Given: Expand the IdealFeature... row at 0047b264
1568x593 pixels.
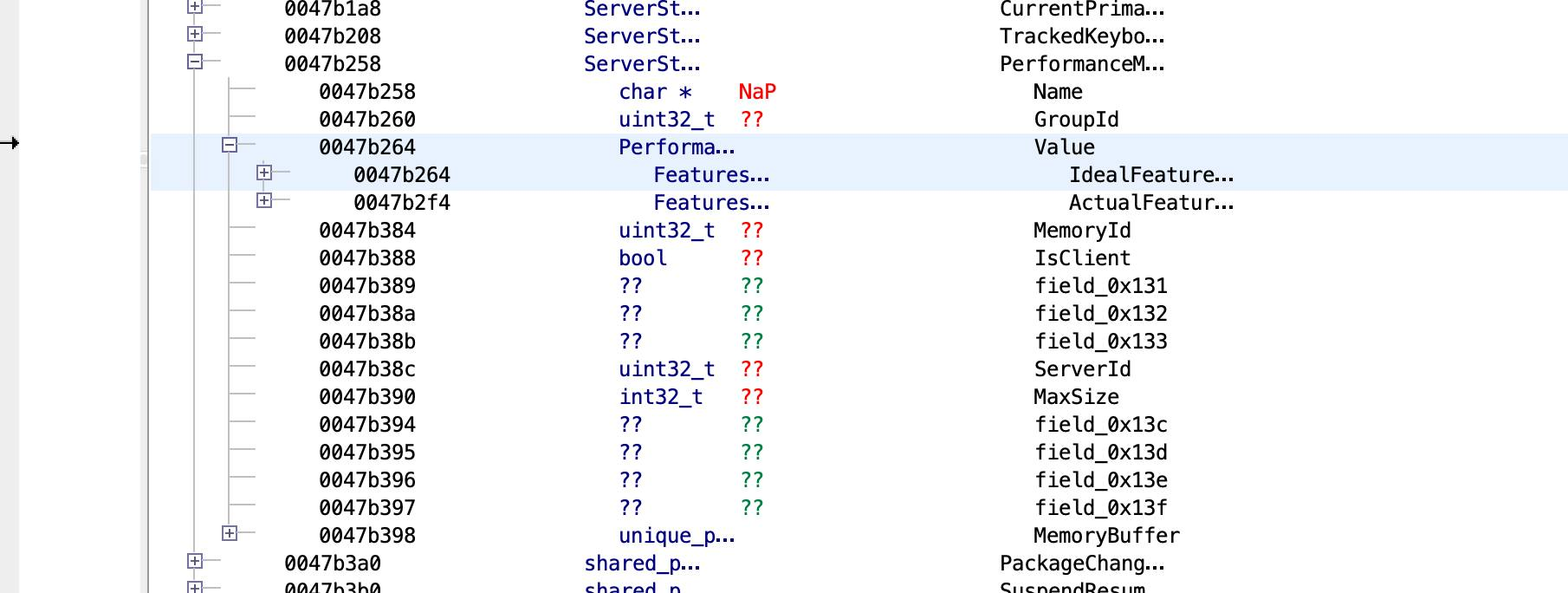Looking at the screenshot, I should click(264, 173).
